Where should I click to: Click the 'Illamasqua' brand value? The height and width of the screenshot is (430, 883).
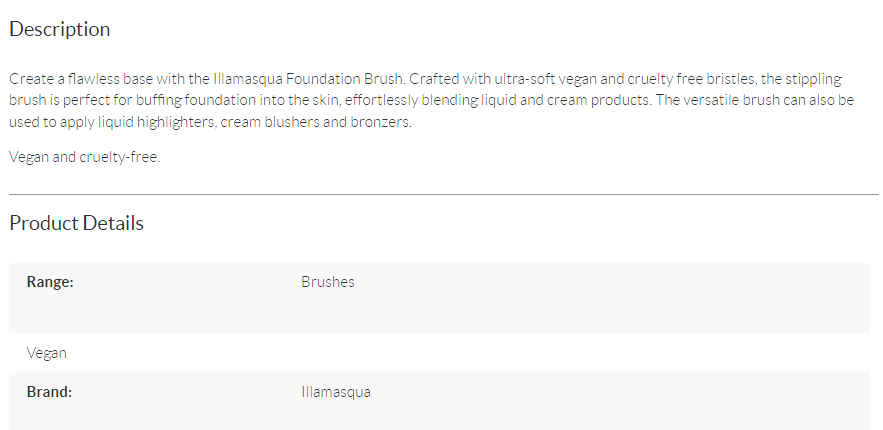pos(336,392)
